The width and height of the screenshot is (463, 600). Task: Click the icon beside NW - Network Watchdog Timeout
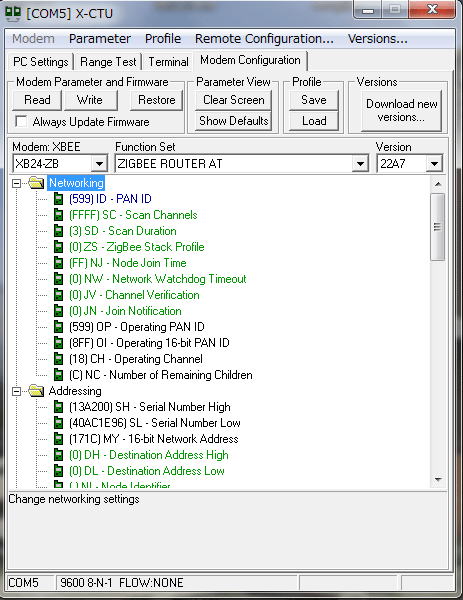(58, 279)
